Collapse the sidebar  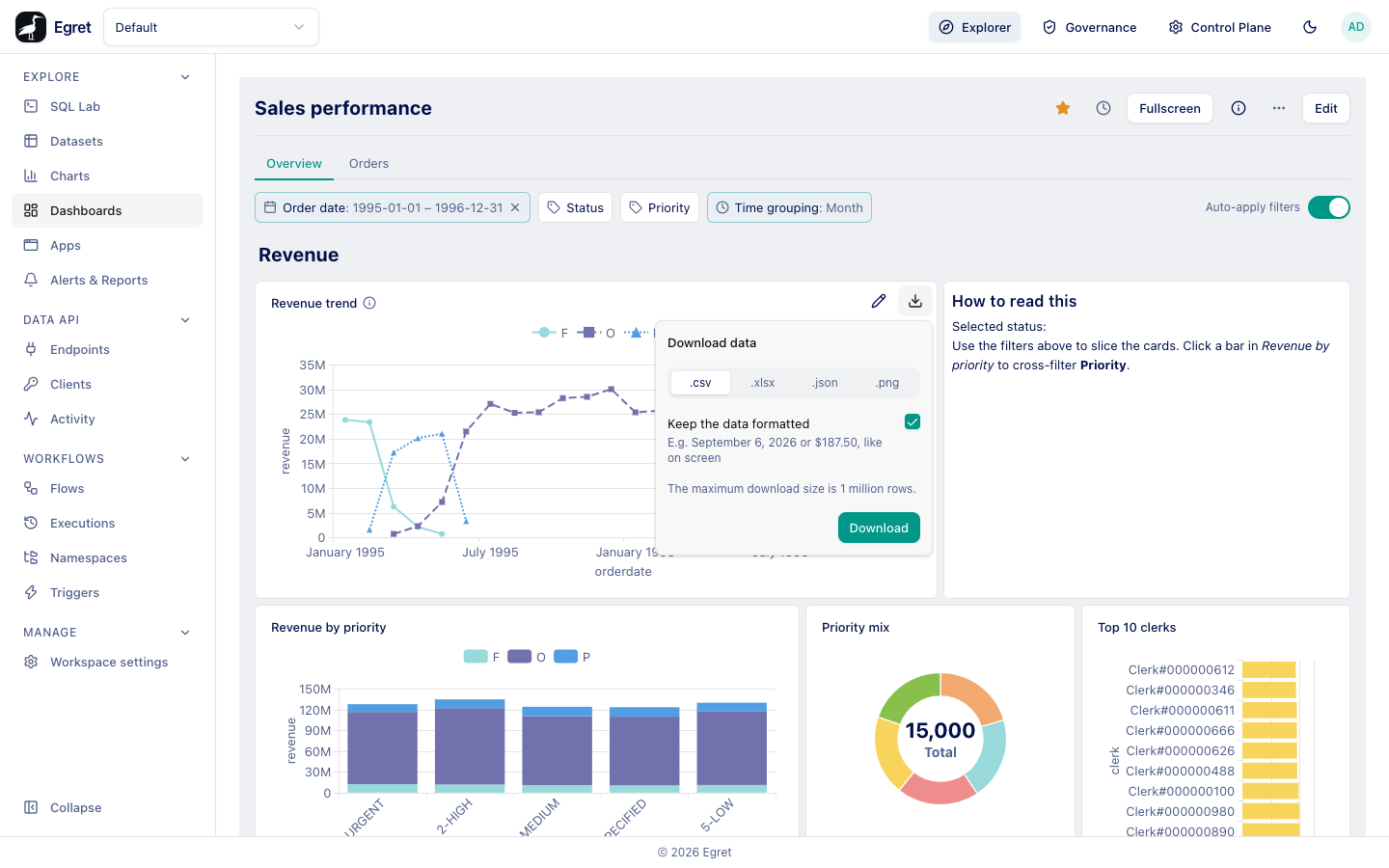coord(108,807)
